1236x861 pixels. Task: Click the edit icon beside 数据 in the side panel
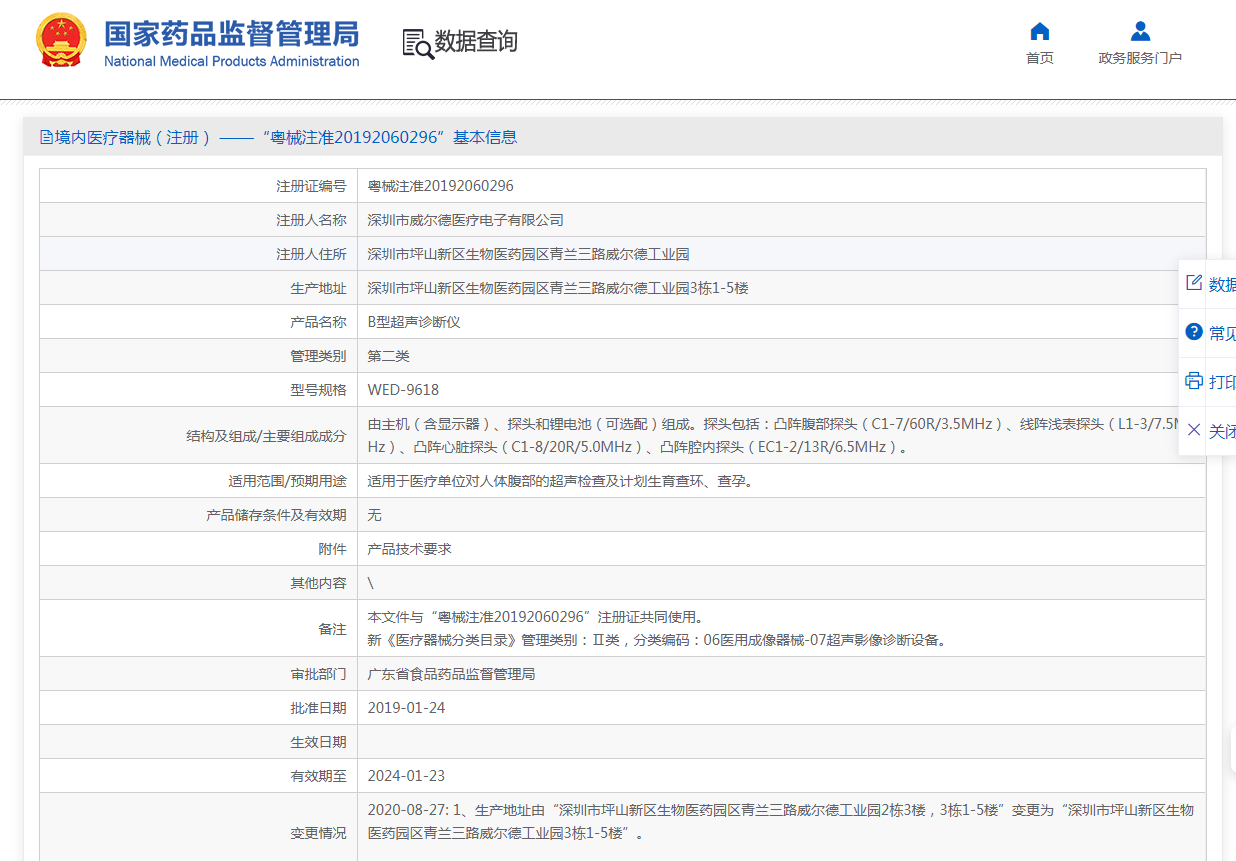tap(1194, 283)
